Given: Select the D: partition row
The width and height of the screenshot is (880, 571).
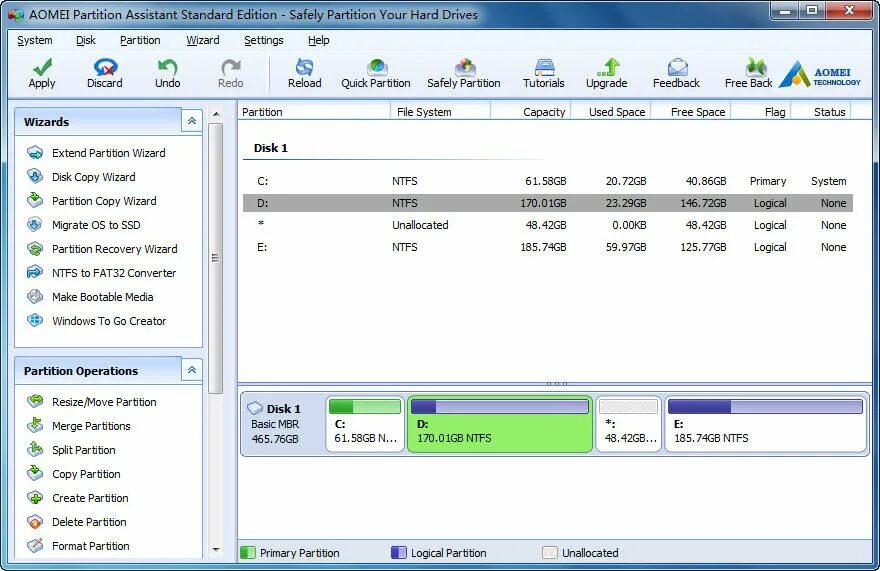Looking at the screenshot, I should (548, 203).
